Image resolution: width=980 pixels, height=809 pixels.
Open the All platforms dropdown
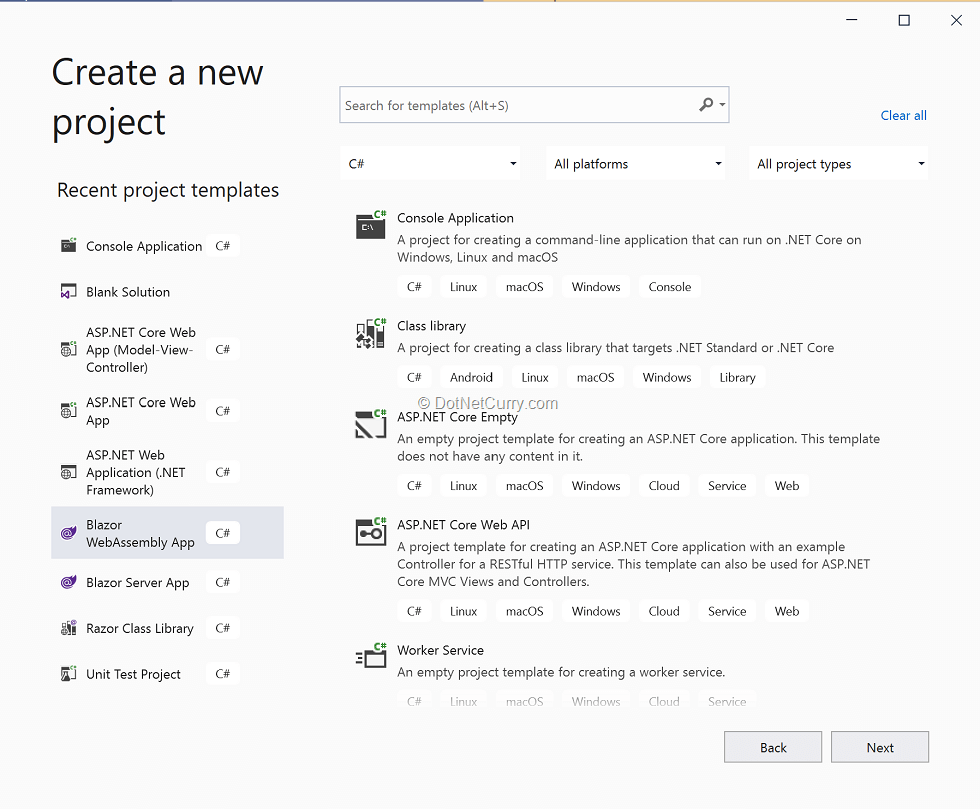click(636, 164)
